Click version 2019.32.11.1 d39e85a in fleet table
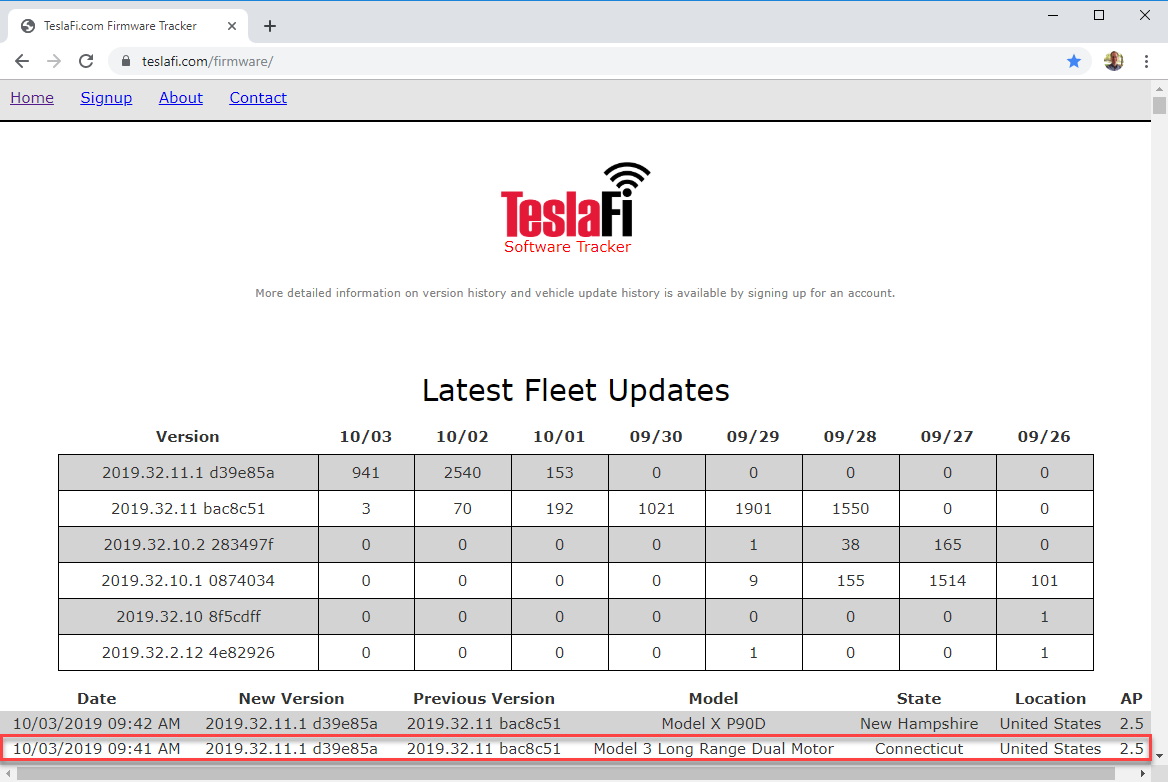The height and width of the screenshot is (782, 1168). click(x=188, y=472)
